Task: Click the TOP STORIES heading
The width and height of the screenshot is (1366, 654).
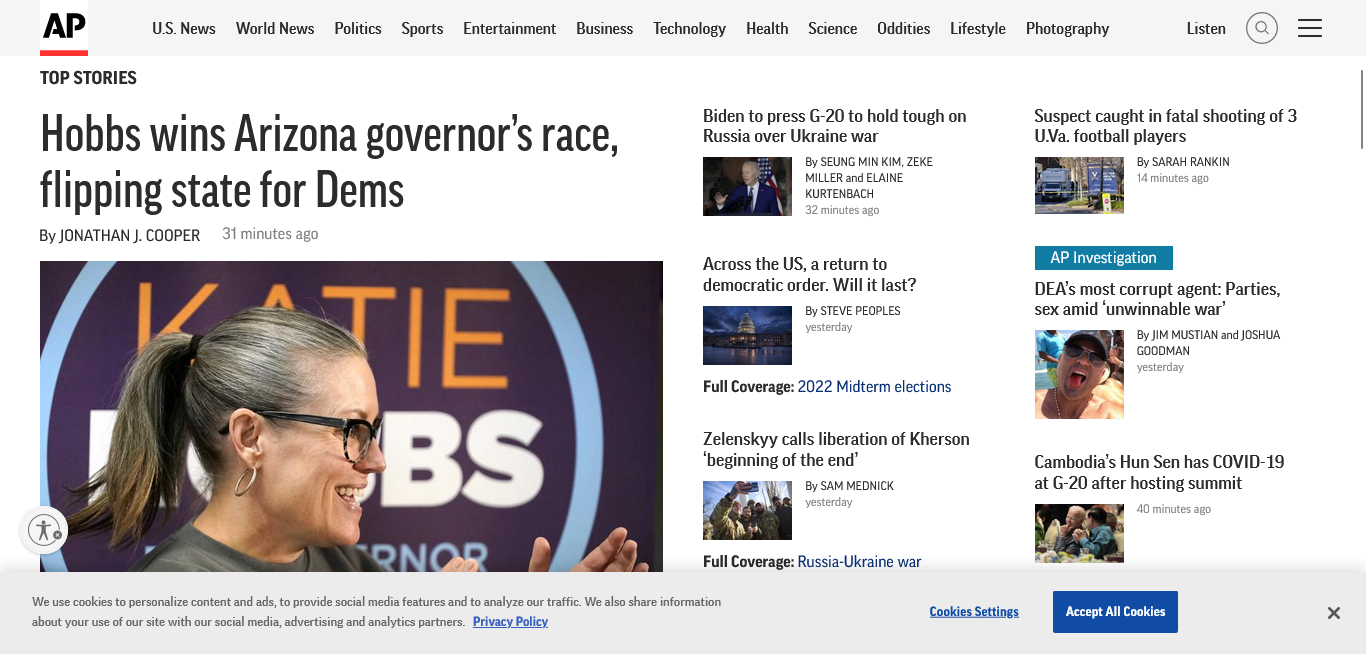Action: pyautogui.click(x=88, y=78)
